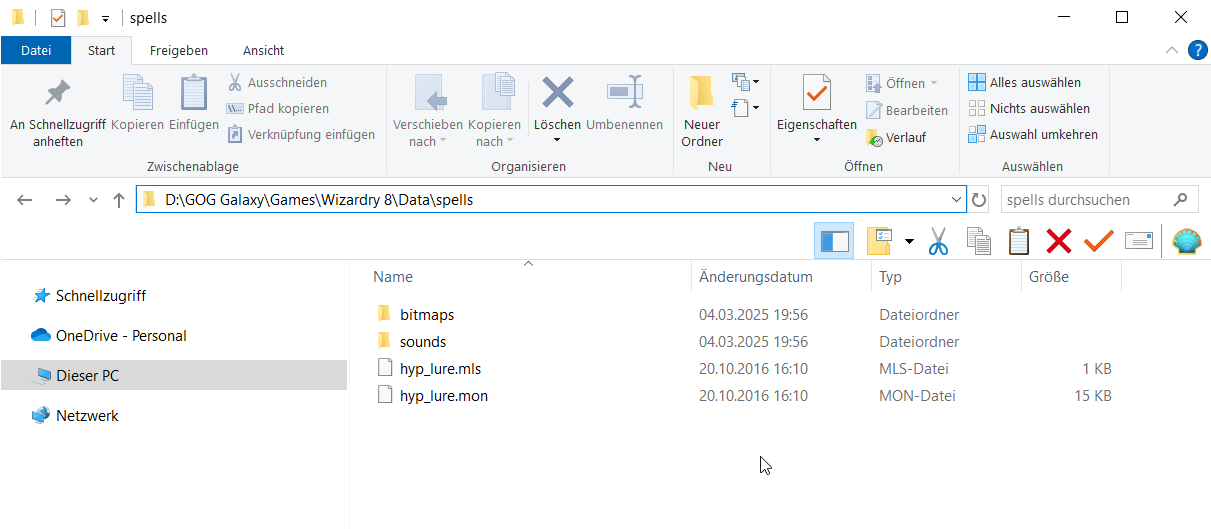Viewport: 1211px width, 529px height.
Task: Collapse the ribbon with the top-right chevron
Action: click(1172, 50)
